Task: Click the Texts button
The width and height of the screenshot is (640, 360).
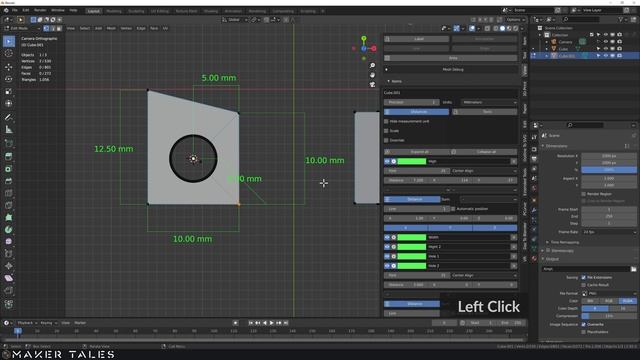Action: point(484,112)
